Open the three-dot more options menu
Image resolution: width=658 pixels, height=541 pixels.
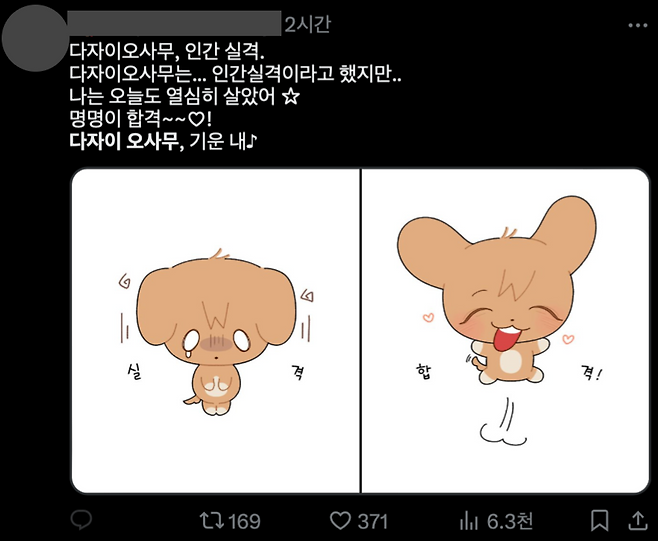point(638,26)
